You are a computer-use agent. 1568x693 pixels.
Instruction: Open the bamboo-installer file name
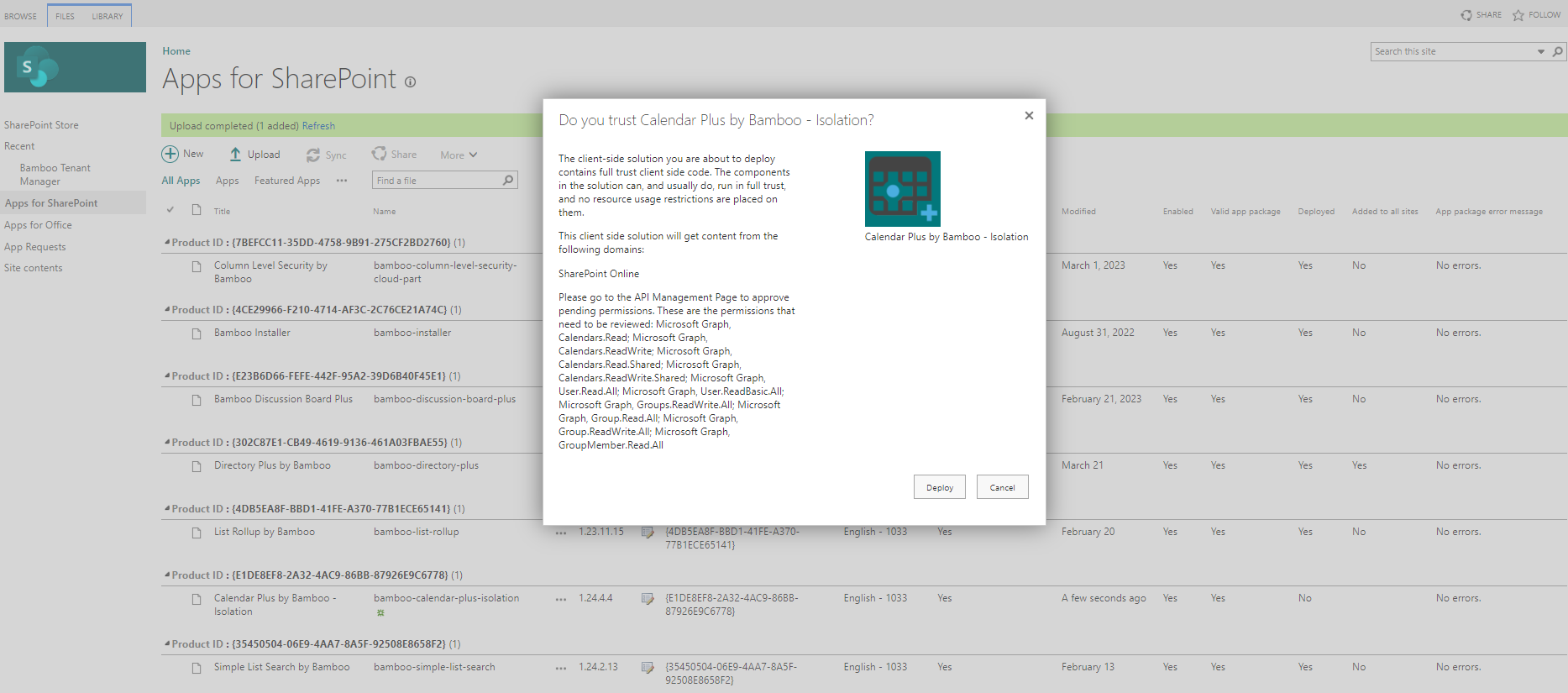(x=412, y=333)
